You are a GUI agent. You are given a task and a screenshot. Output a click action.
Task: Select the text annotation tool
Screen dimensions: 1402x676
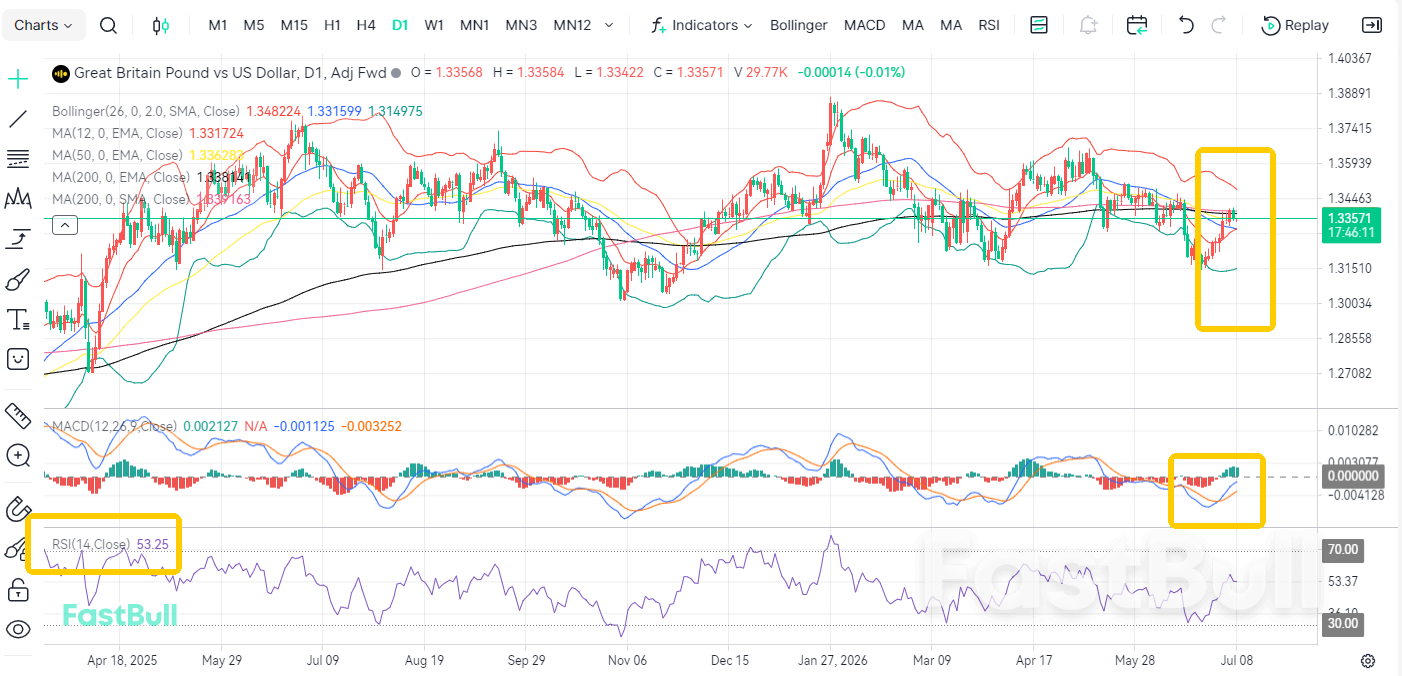[x=18, y=319]
